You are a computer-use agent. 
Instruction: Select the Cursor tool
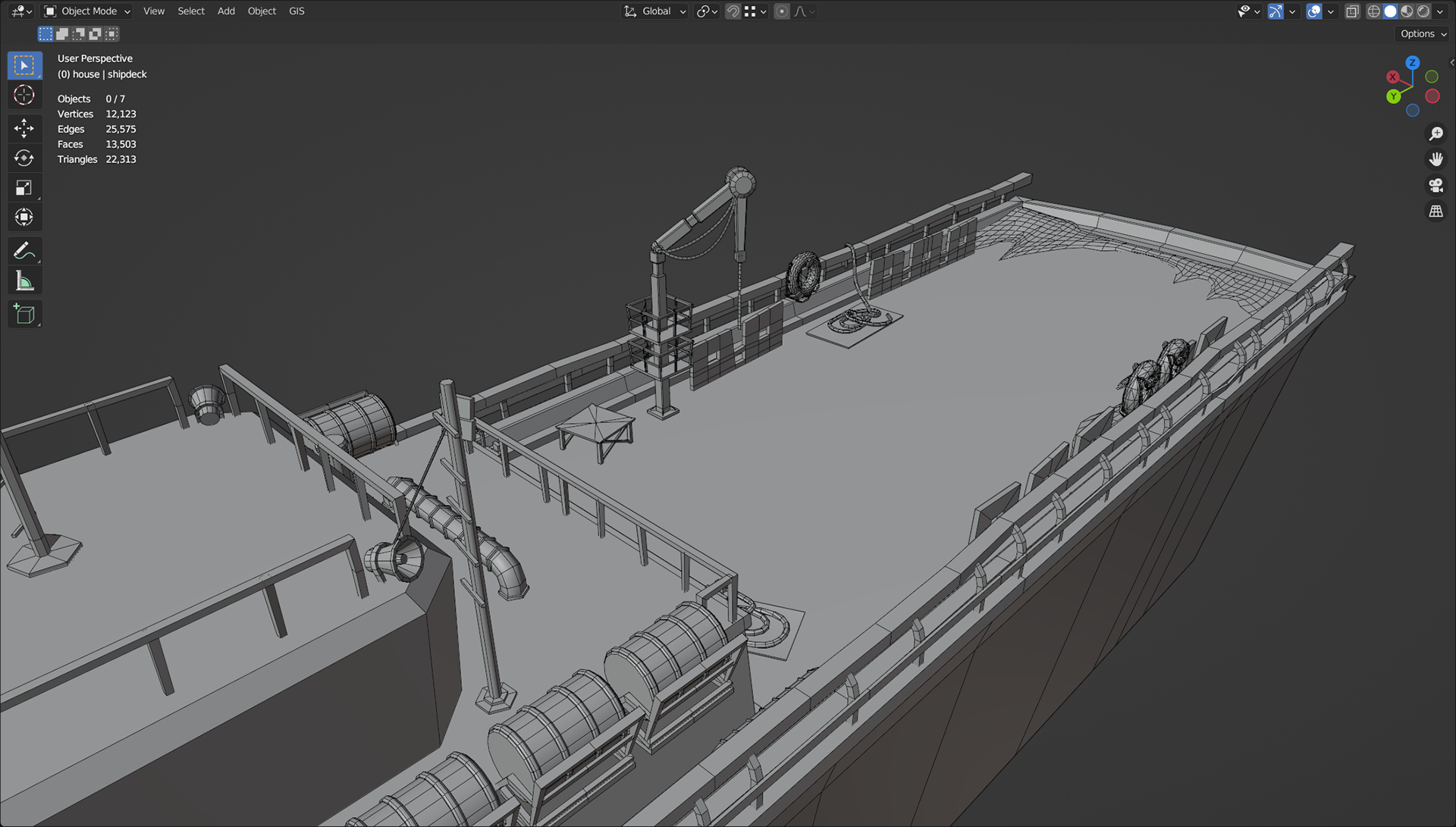coord(24,96)
